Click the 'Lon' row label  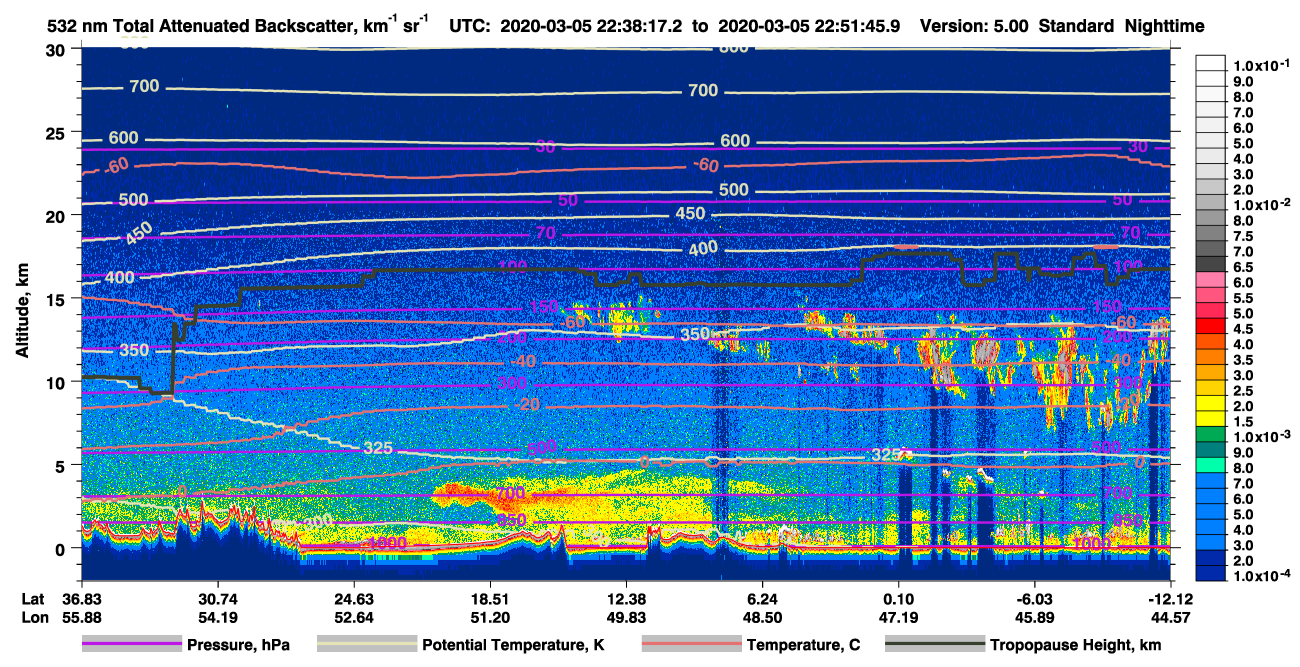(x=33, y=617)
